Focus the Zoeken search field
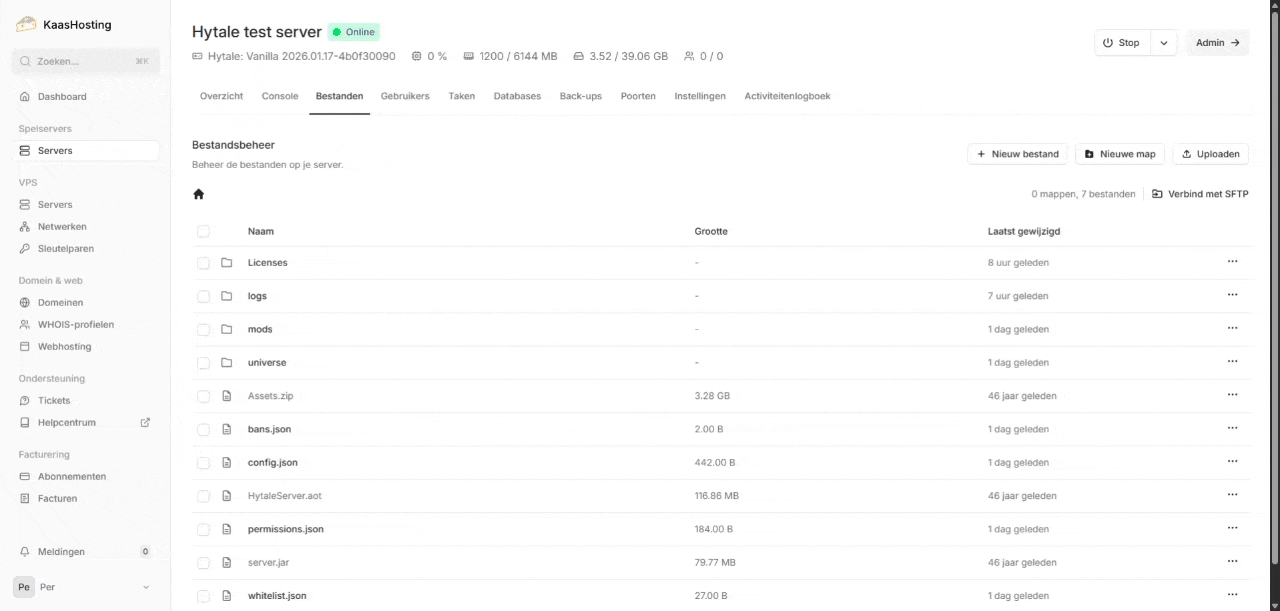1280x611 pixels. point(85,61)
